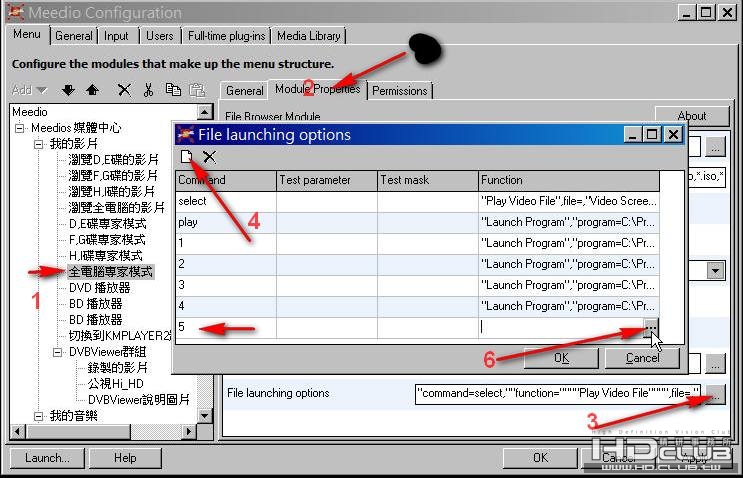Click the main configuration OK button
Screen dimensions: 743x478
pyautogui.click(x=540, y=458)
